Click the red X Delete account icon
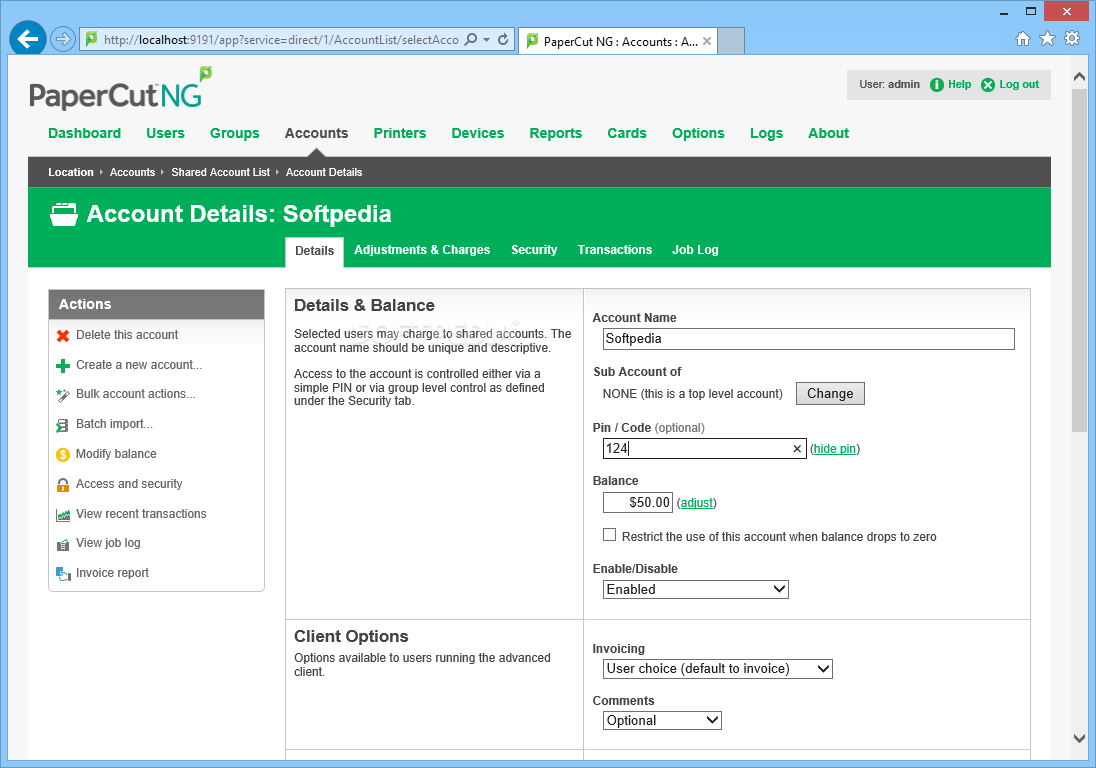The width and height of the screenshot is (1096, 768). 63,336
